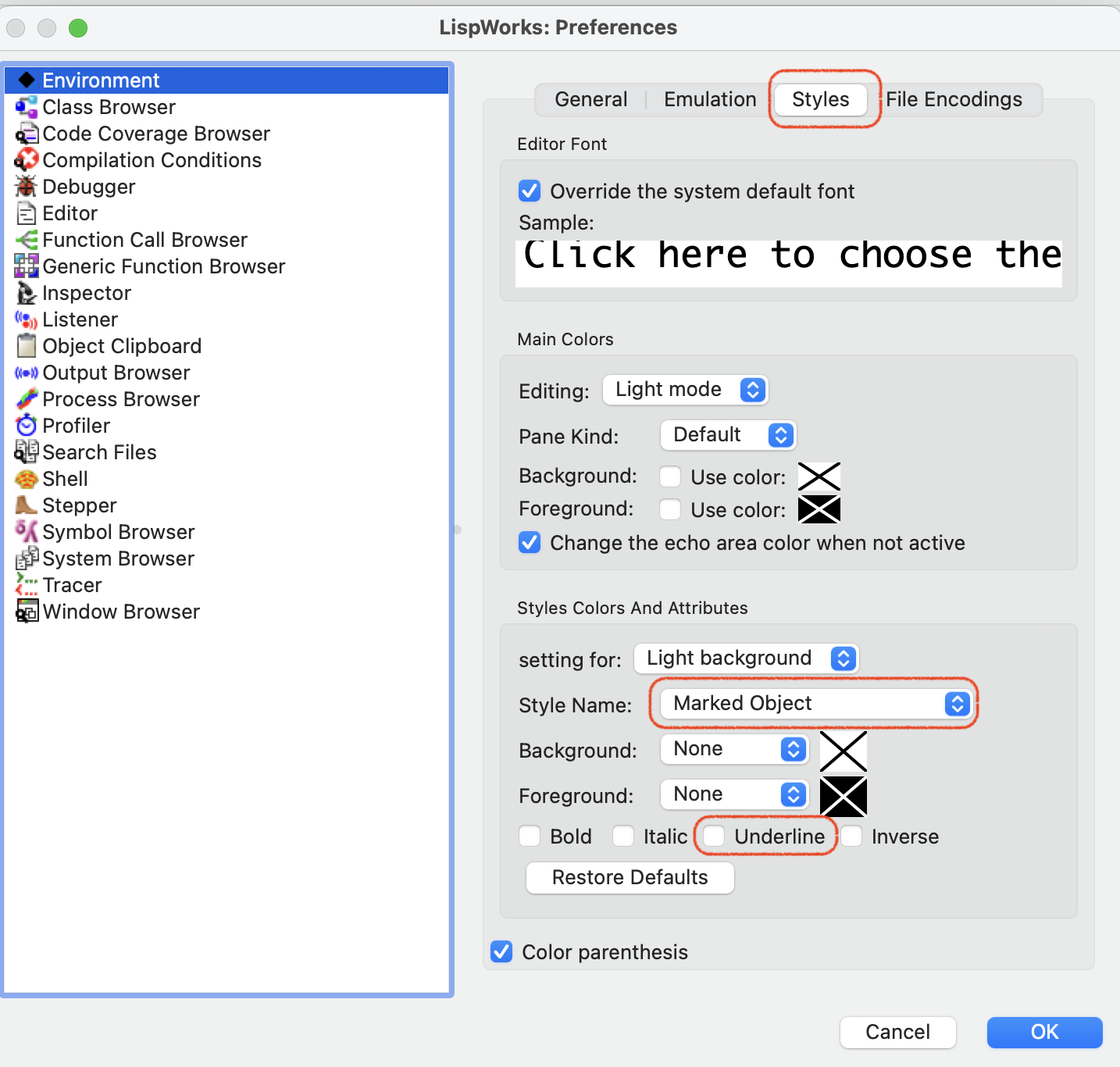Click the font sample to choose font
Image resolution: width=1120 pixels, height=1067 pixels.
click(789, 263)
